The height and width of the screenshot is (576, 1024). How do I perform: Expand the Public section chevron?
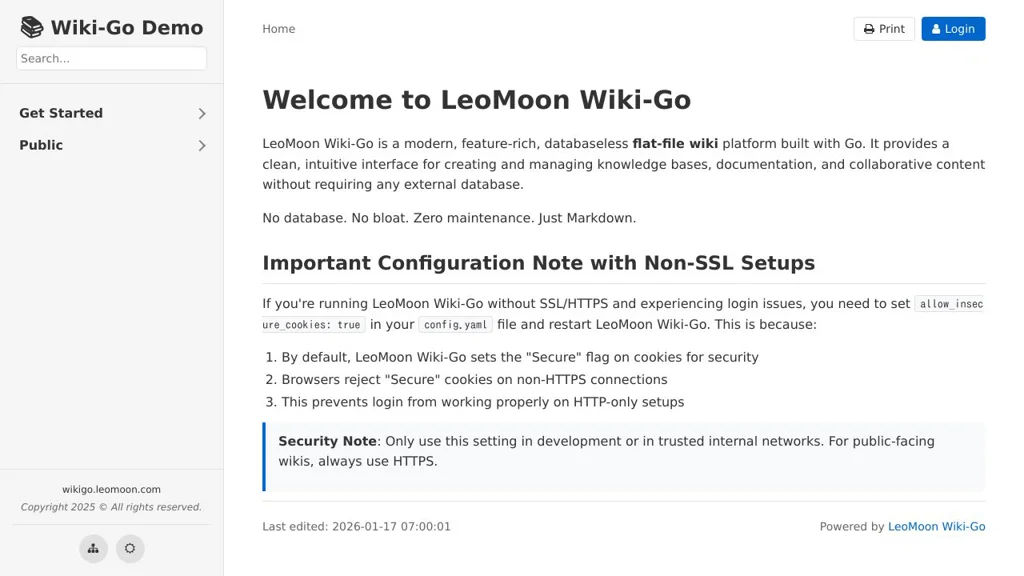coord(202,146)
